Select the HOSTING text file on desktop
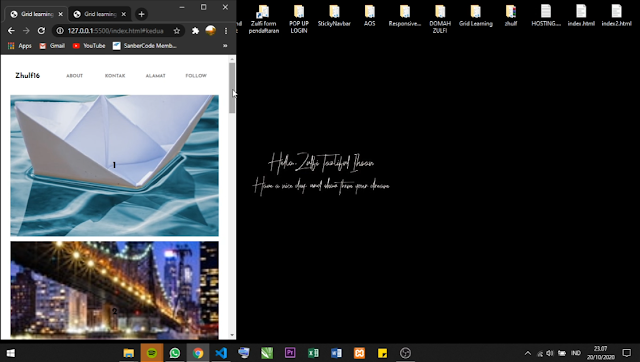 (x=546, y=16)
